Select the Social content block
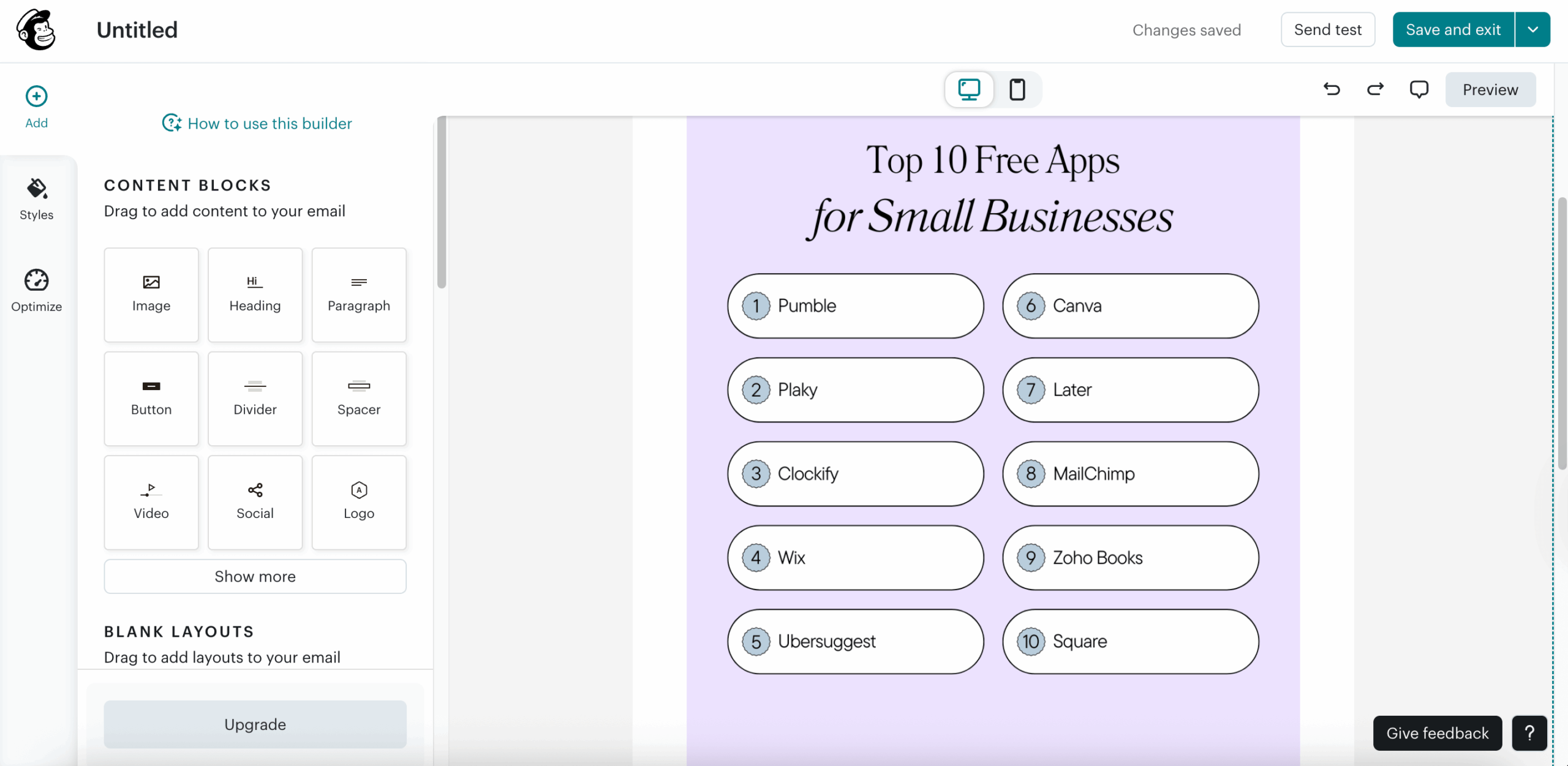Viewport: 1568px width, 766px height. point(255,502)
